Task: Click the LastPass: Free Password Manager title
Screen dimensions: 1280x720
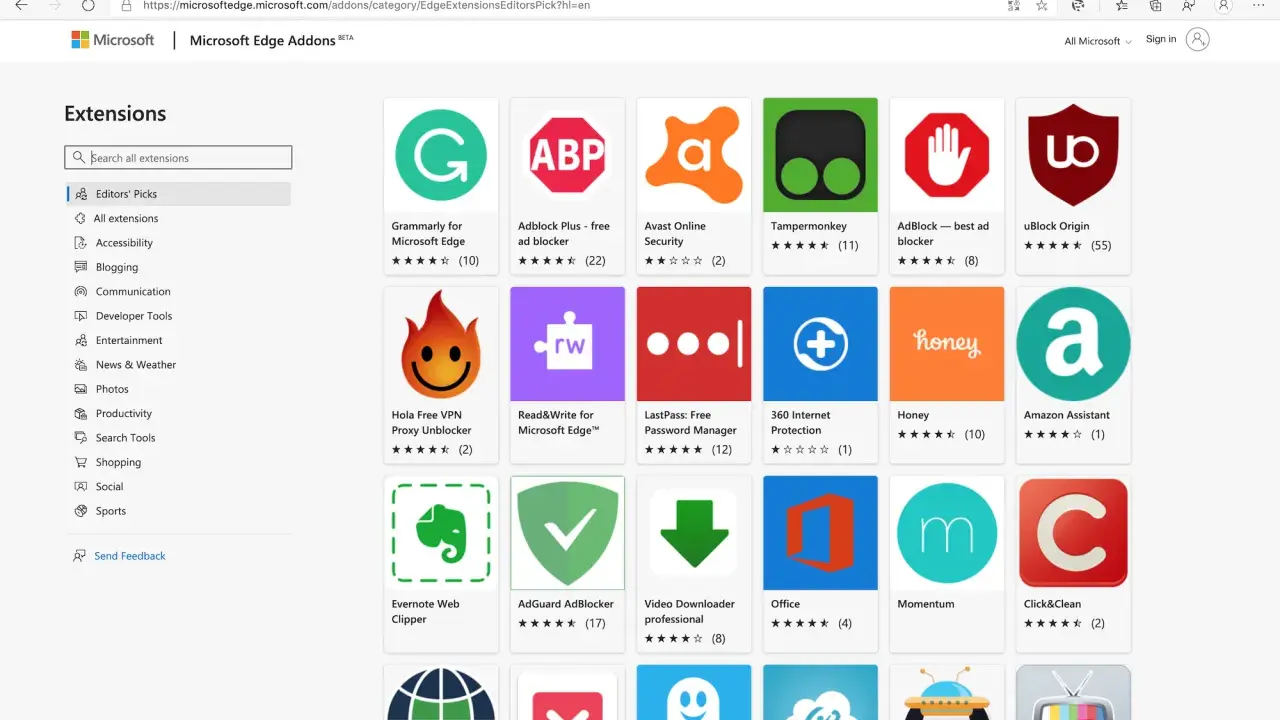Action: click(x=691, y=422)
